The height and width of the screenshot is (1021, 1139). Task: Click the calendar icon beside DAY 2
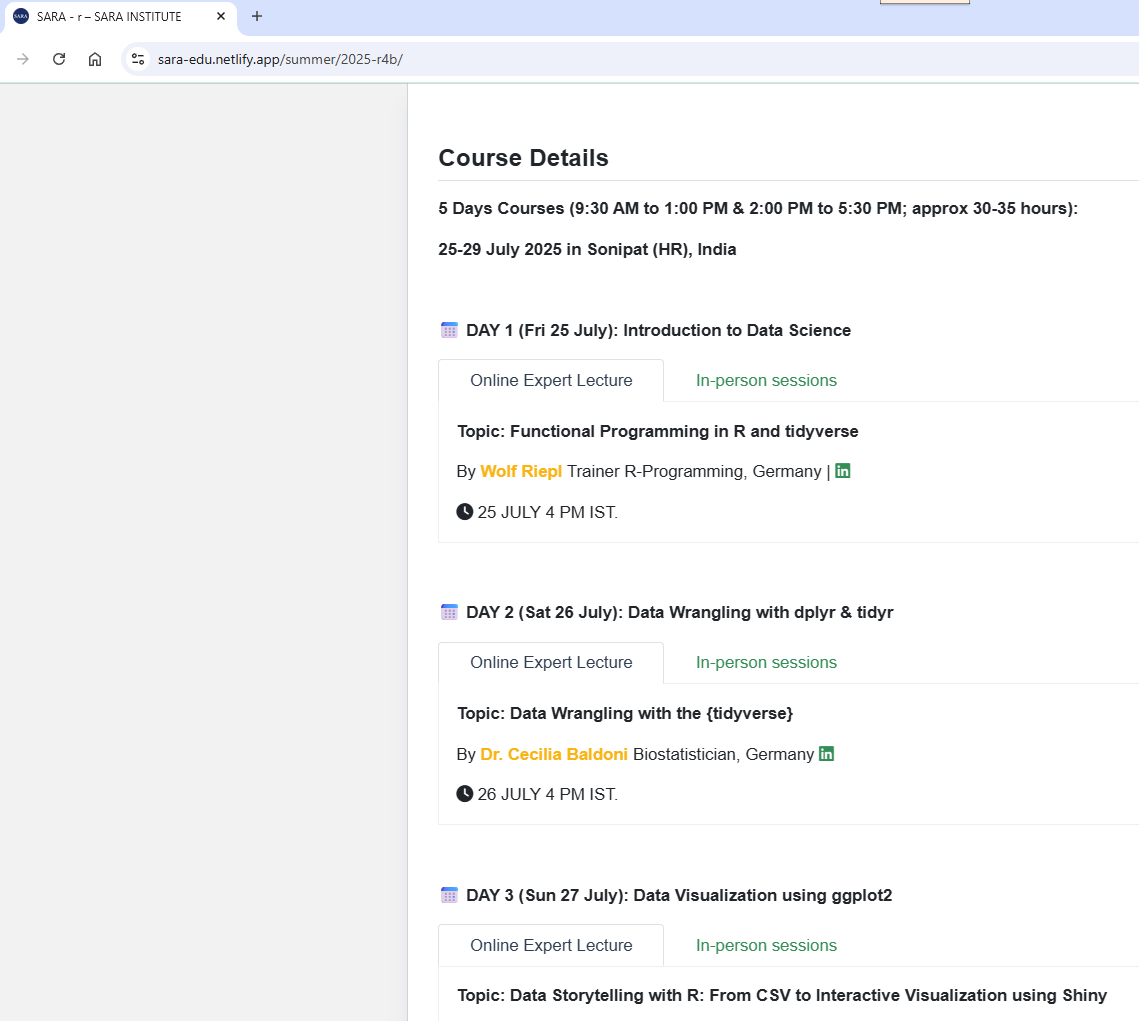click(x=449, y=612)
